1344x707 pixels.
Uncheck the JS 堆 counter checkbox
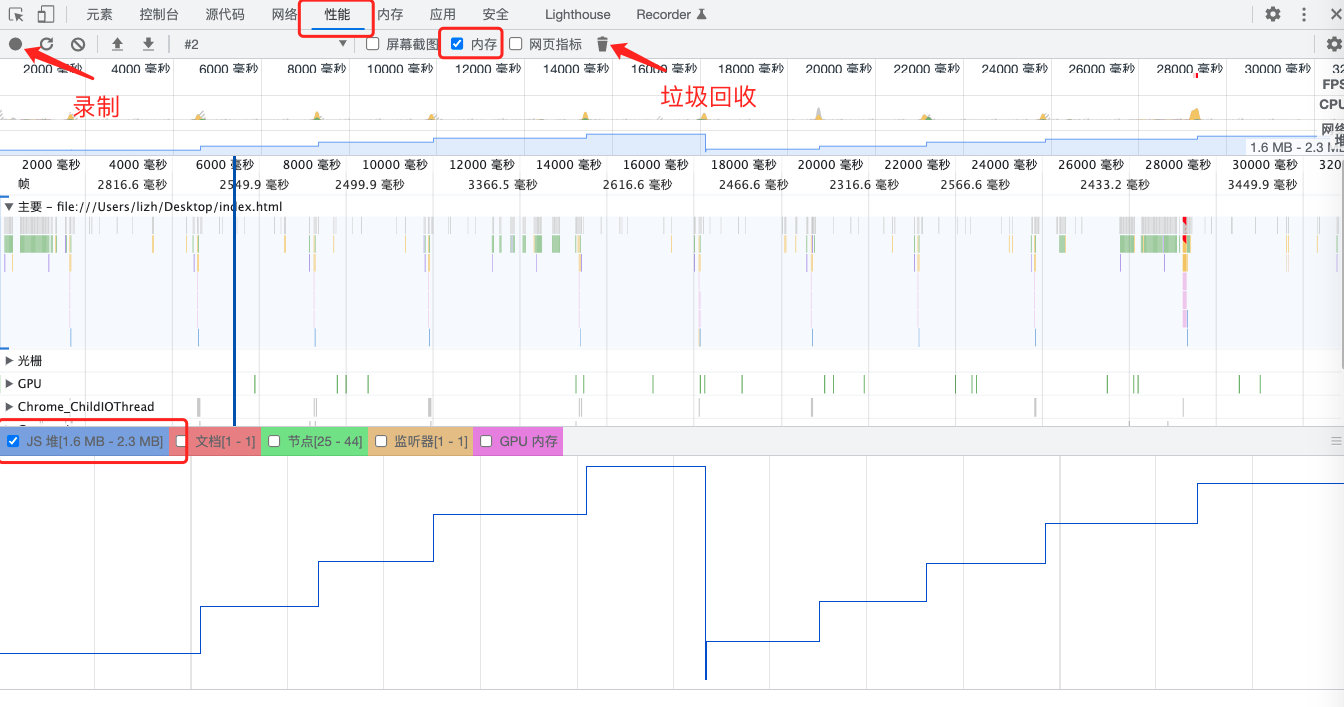click(13, 441)
